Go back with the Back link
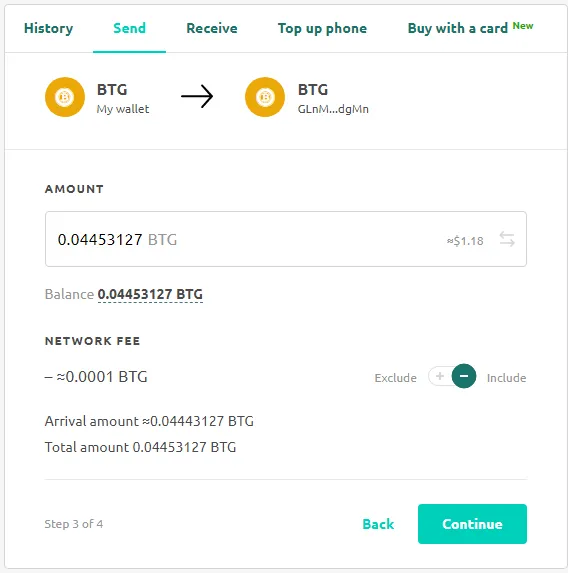The height and width of the screenshot is (573, 568). pyautogui.click(x=378, y=524)
